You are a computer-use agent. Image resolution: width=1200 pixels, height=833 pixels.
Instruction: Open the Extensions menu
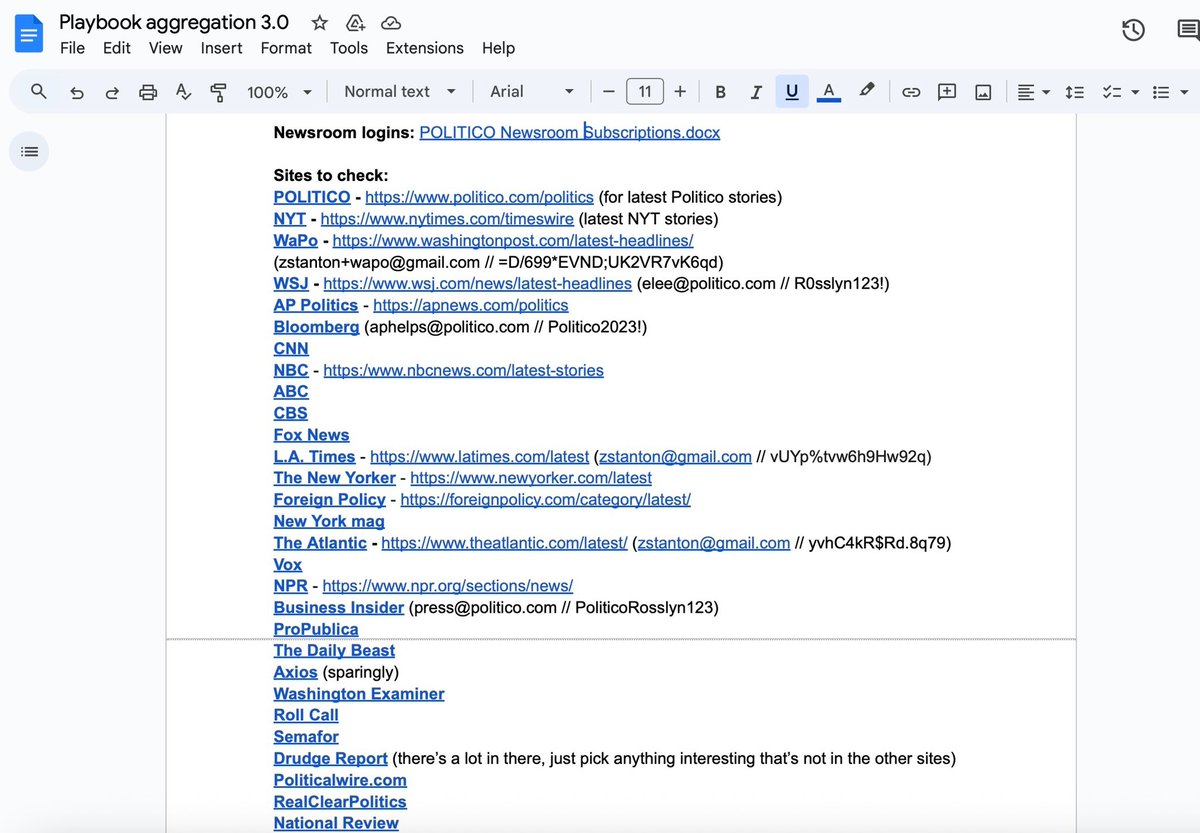coord(424,48)
